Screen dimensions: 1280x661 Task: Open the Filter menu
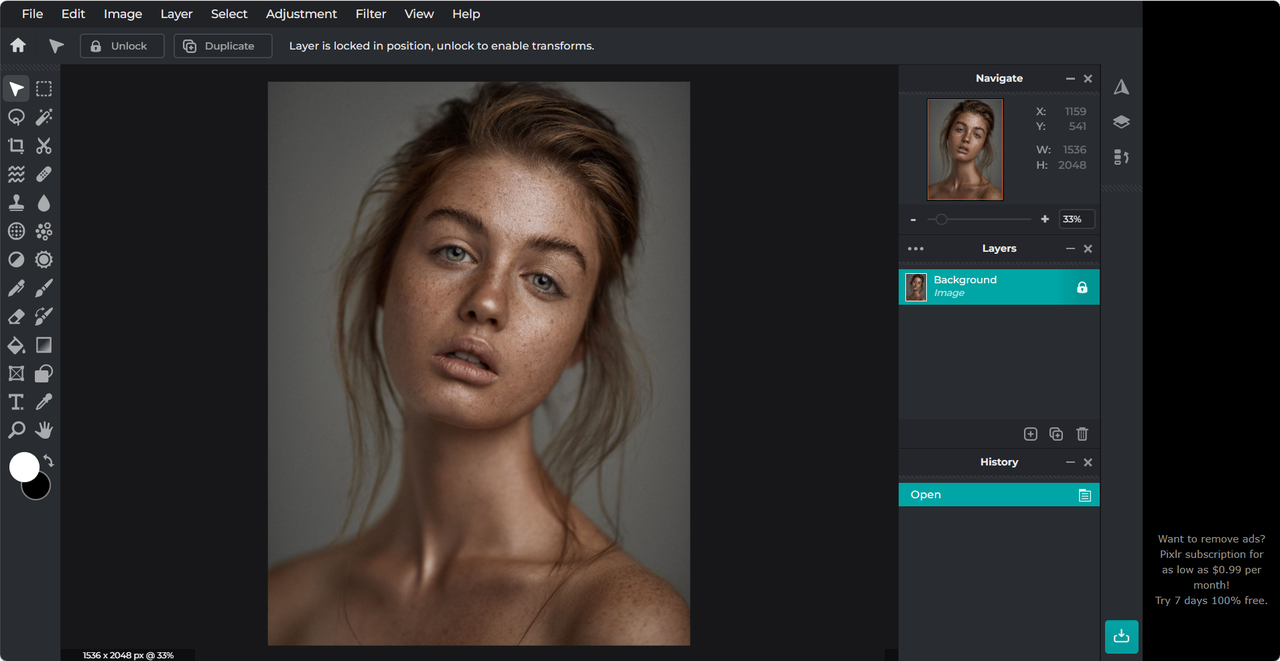click(x=371, y=14)
